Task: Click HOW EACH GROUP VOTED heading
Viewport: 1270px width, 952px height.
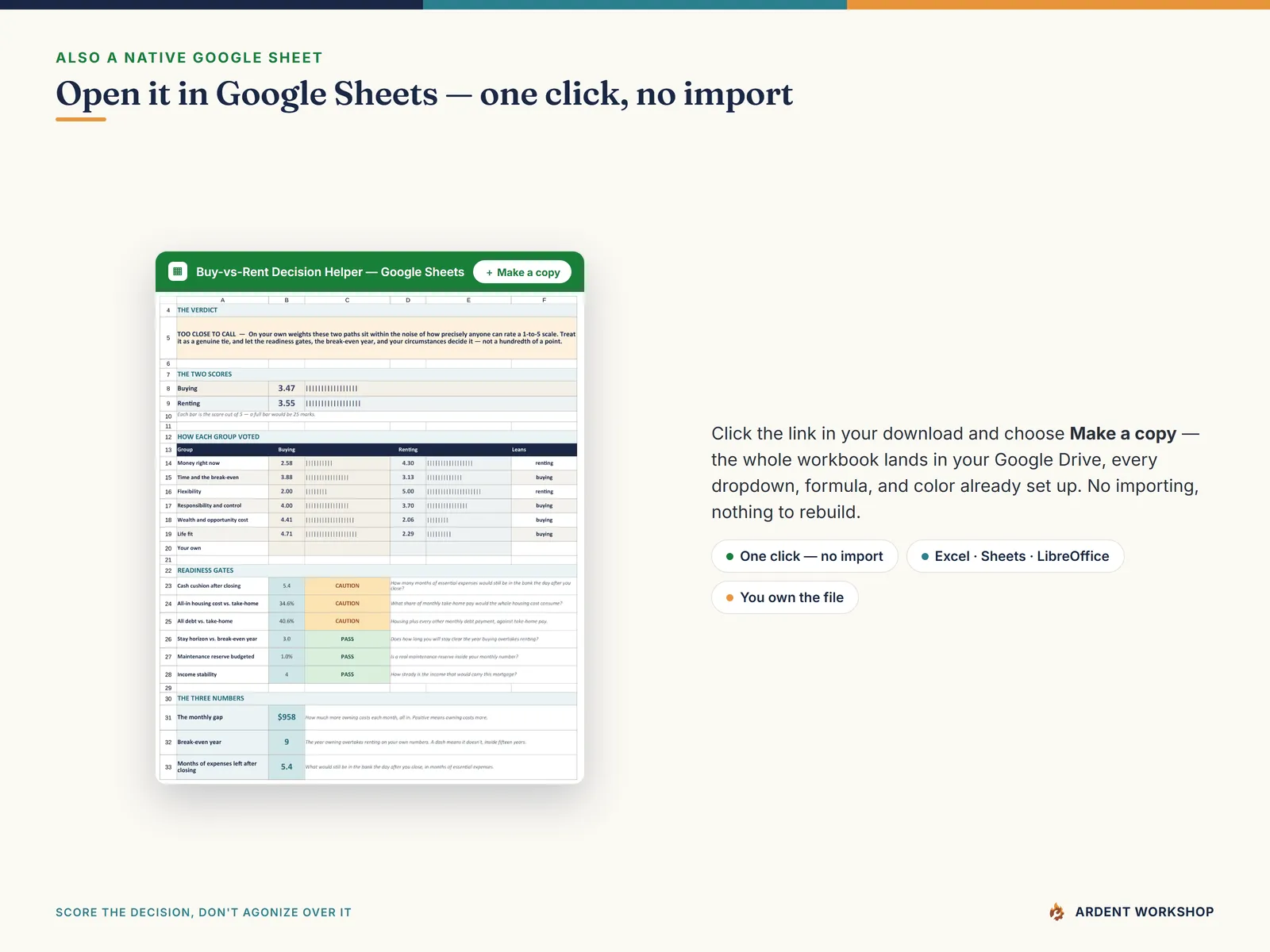Action: pos(218,437)
